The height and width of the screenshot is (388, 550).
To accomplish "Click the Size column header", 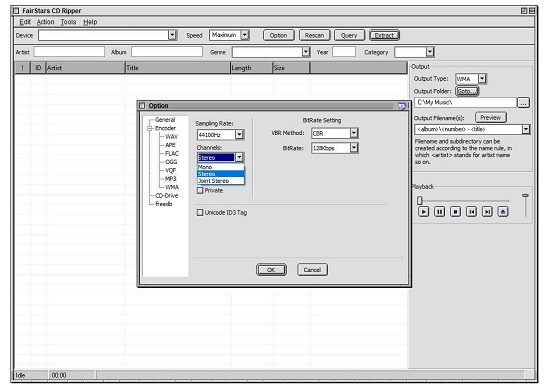I will tap(291, 68).
